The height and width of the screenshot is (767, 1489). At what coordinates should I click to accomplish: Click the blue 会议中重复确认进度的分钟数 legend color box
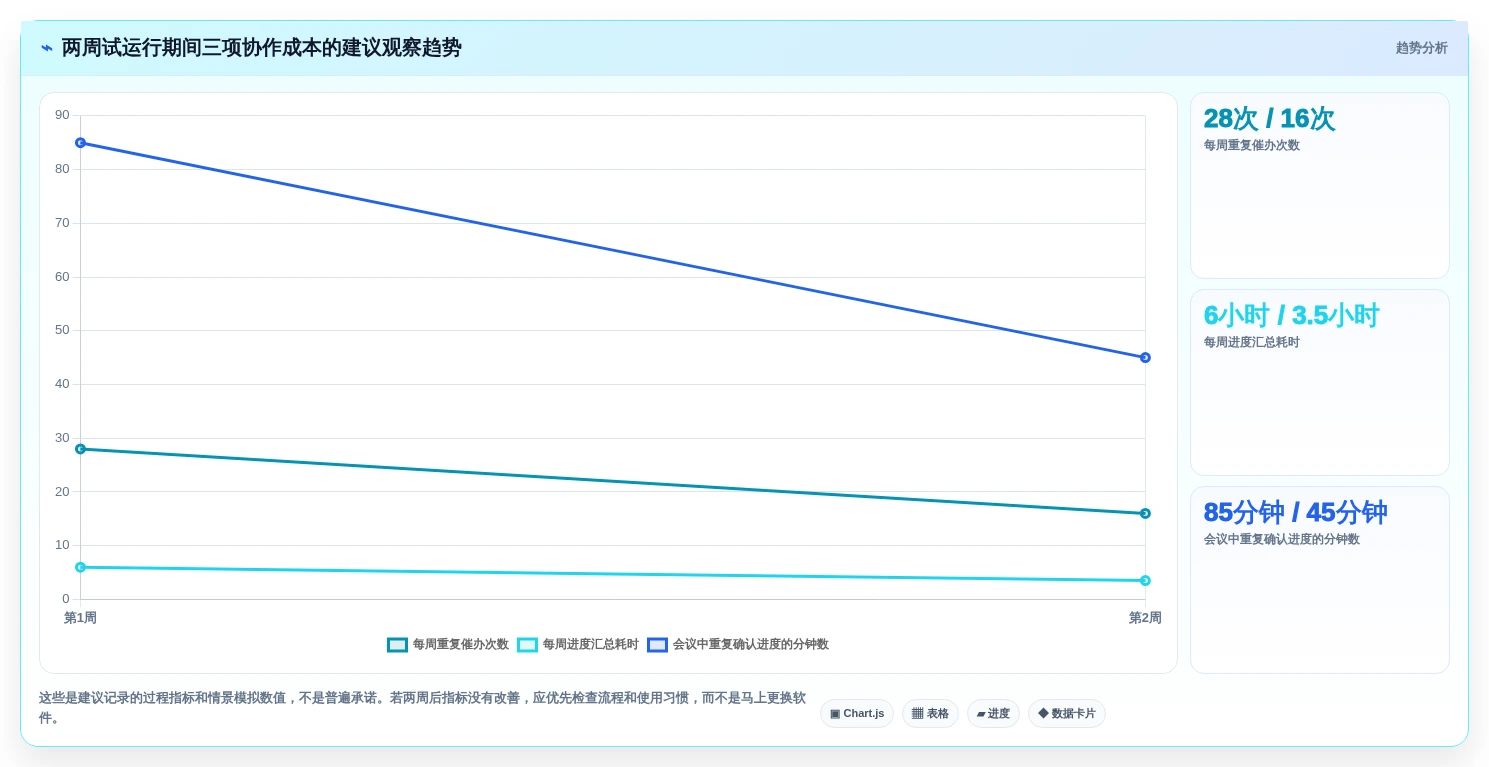click(x=657, y=645)
